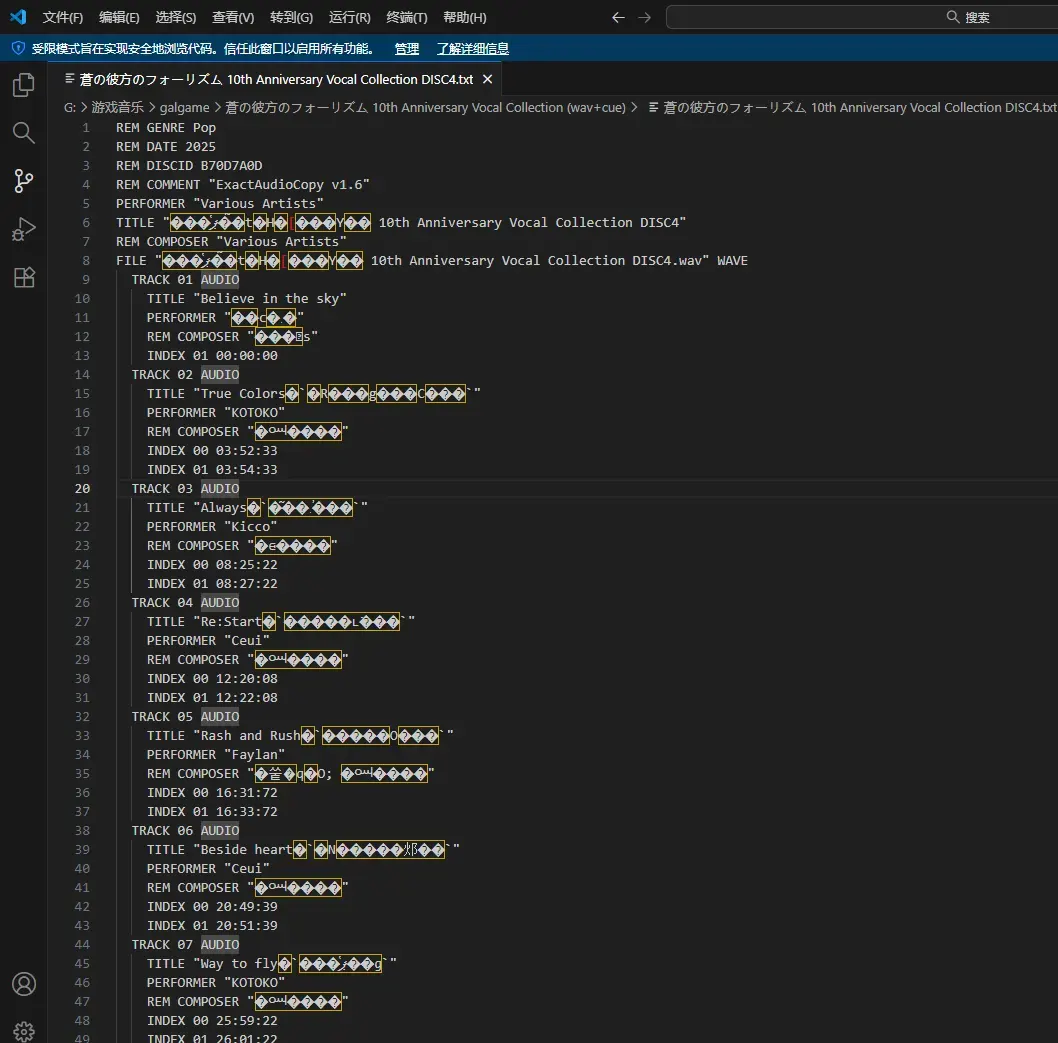Click the "TRACK 06 AUDIO" line
Screen dimensions: 1058x1043
click(x=185, y=830)
